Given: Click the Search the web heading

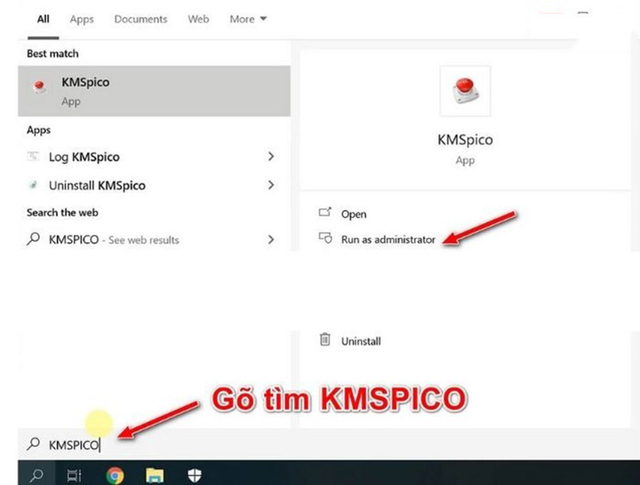Looking at the screenshot, I should pyautogui.click(x=62, y=213).
